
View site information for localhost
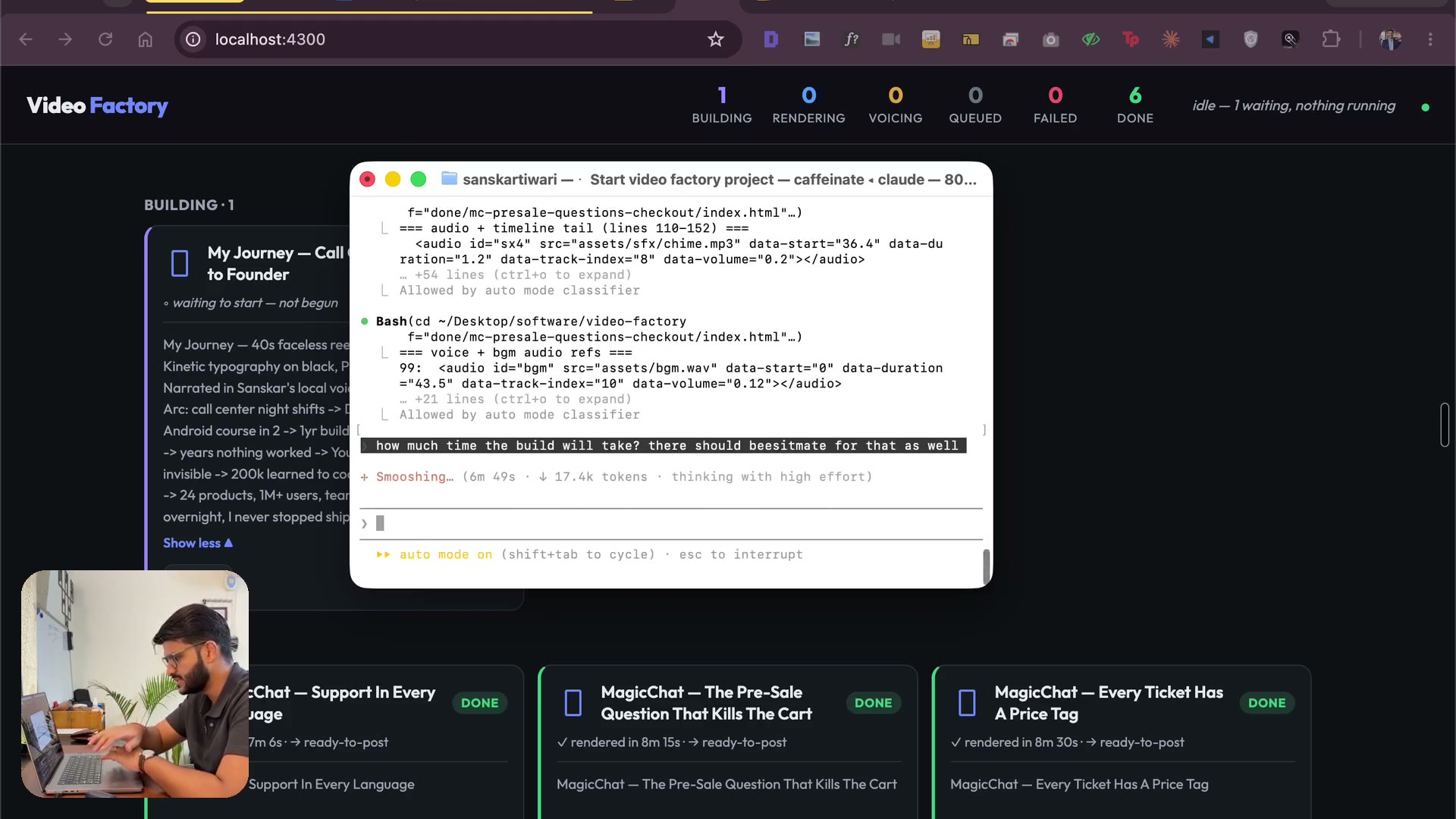pyautogui.click(x=193, y=39)
